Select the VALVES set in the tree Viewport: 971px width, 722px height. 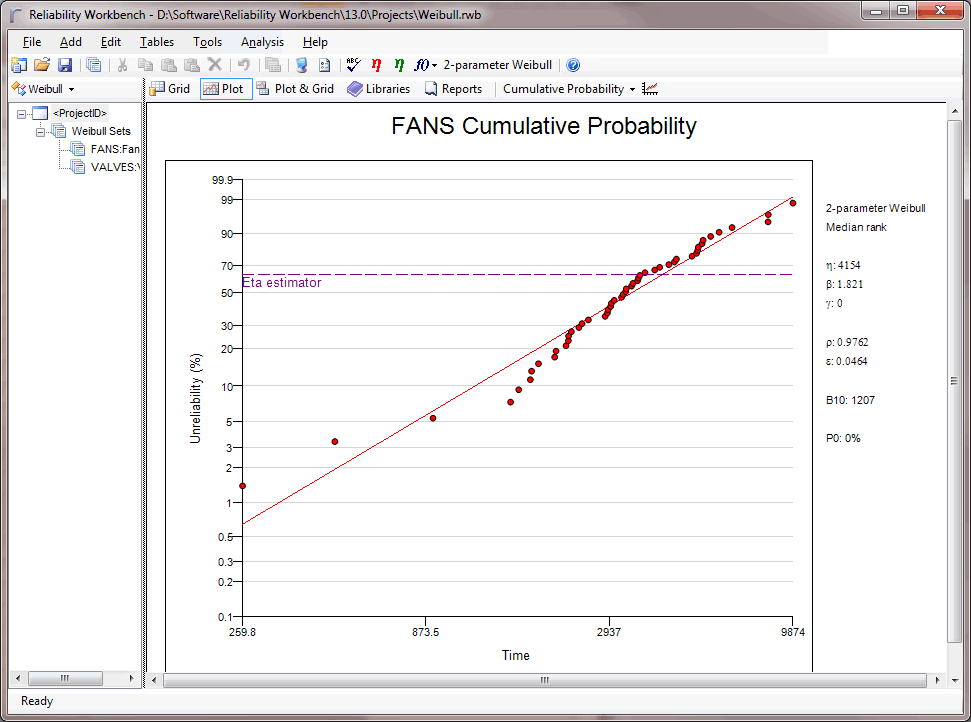pos(113,167)
